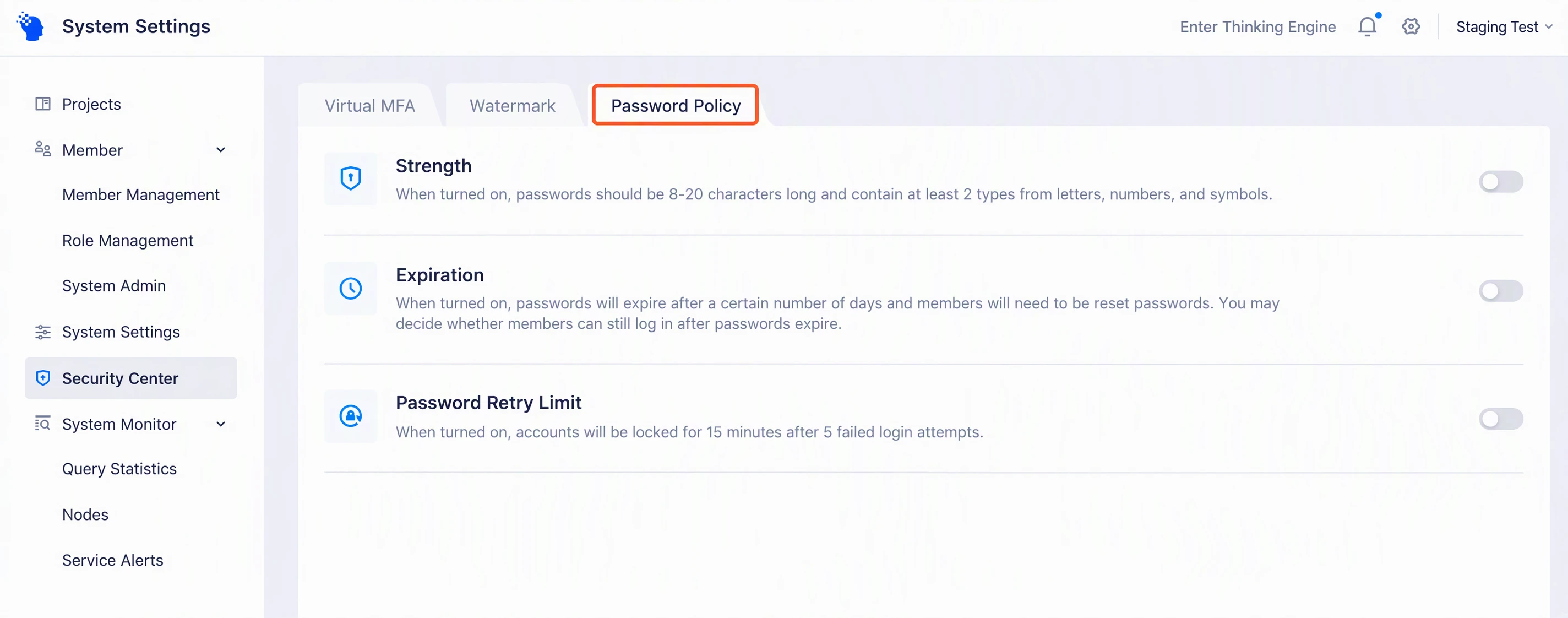Turn on the Expiration toggle
Viewport: 1568px width, 618px height.
[x=1500, y=291]
